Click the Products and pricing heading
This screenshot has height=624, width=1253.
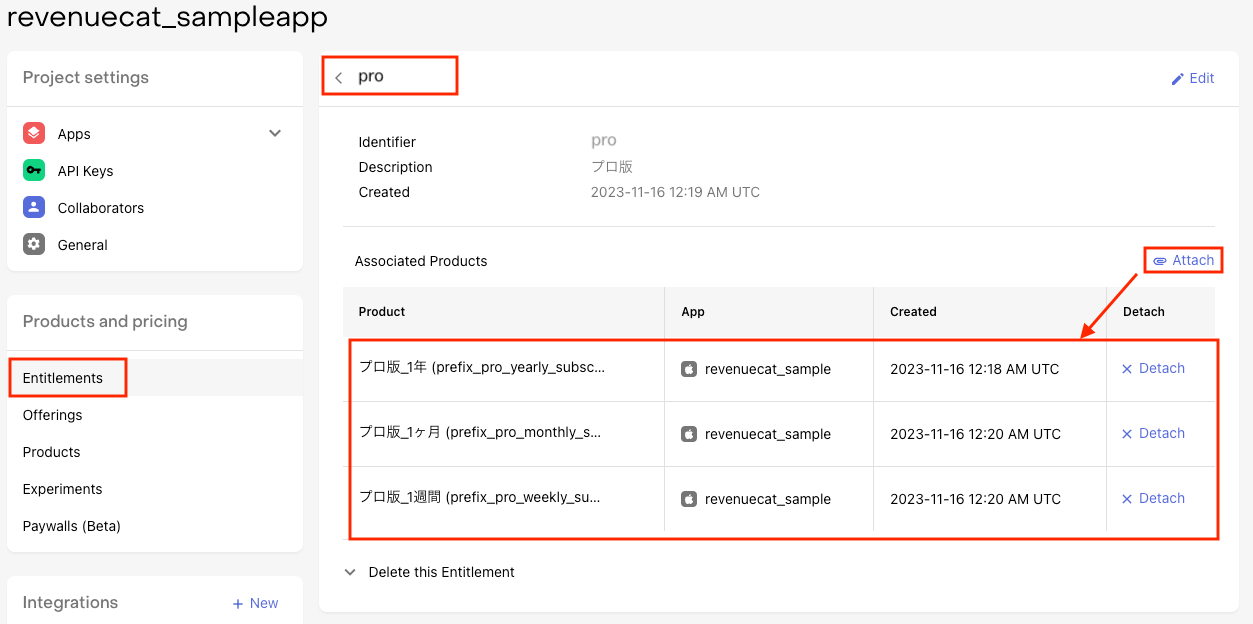tap(105, 321)
